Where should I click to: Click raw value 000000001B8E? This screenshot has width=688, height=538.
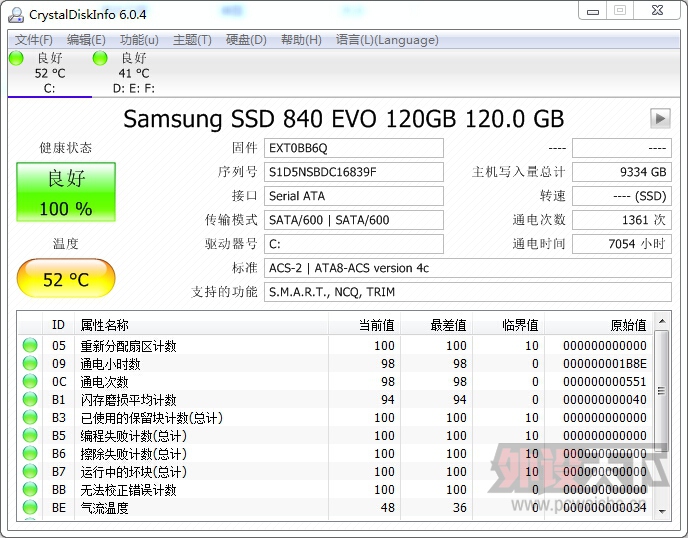[x=605, y=364]
